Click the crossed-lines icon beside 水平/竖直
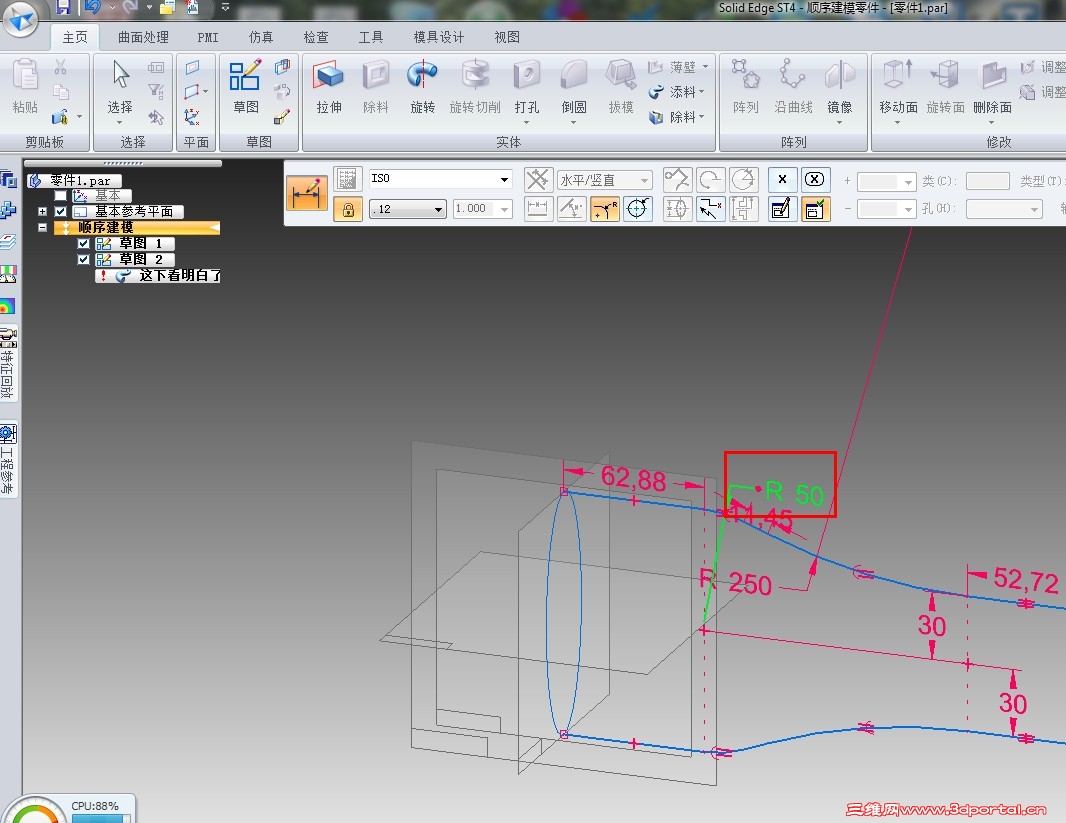 pyautogui.click(x=537, y=179)
